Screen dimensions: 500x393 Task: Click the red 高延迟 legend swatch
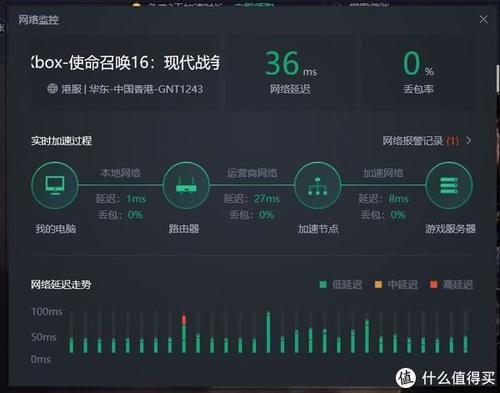pyautogui.click(x=434, y=284)
